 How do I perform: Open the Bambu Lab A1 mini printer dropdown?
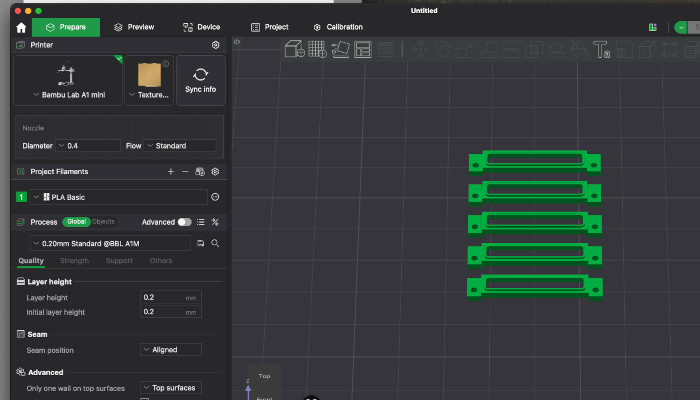(x=68, y=80)
